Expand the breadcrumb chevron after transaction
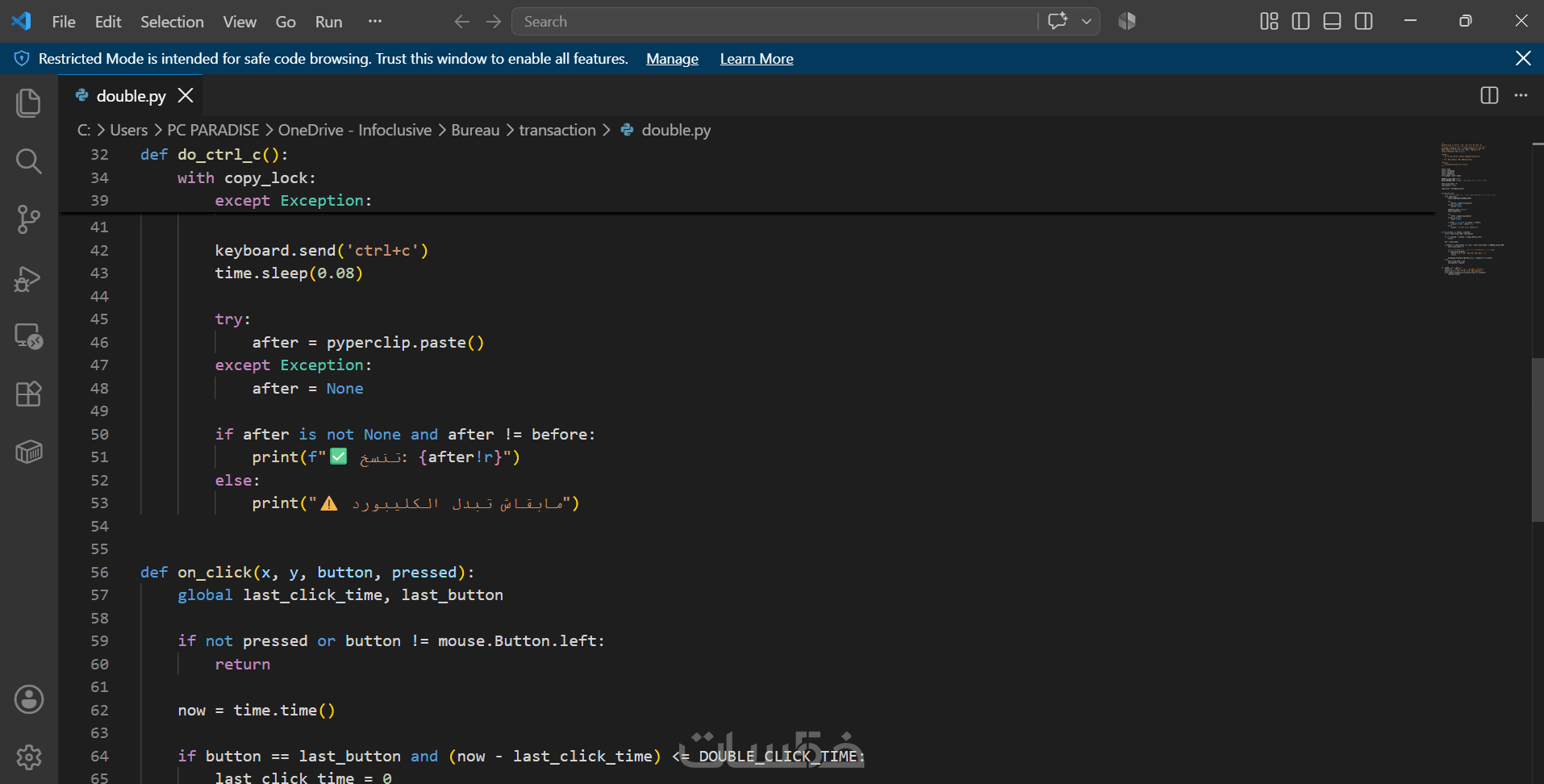This screenshot has width=1544, height=784. pos(606,130)
